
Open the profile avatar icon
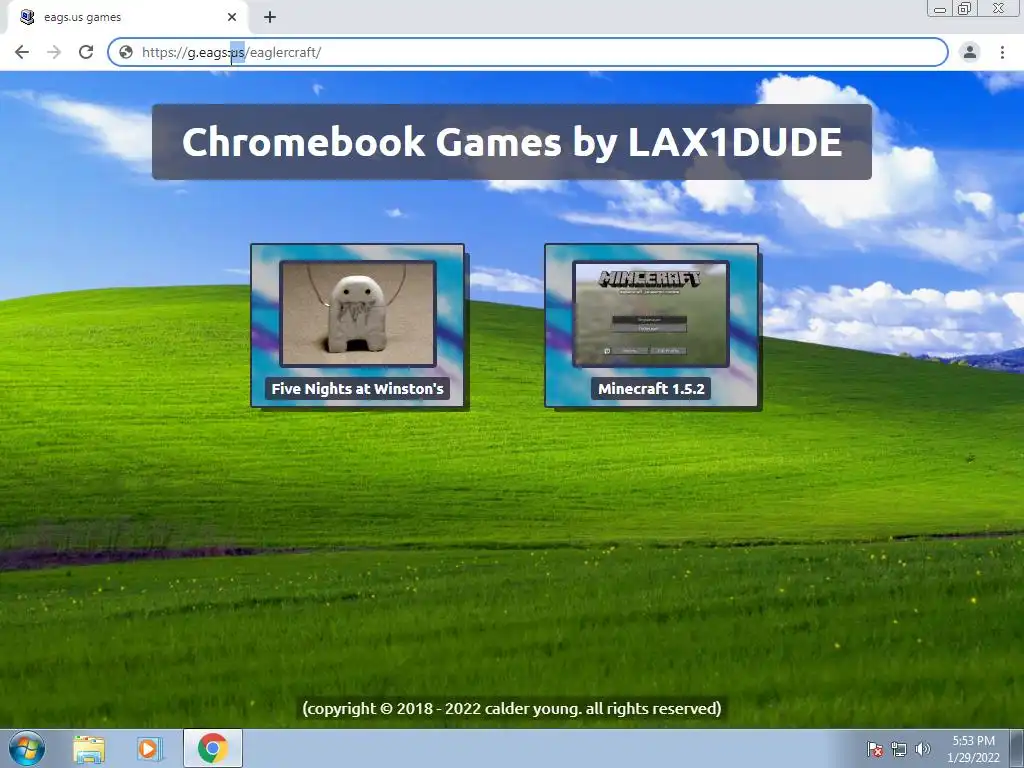970,52
